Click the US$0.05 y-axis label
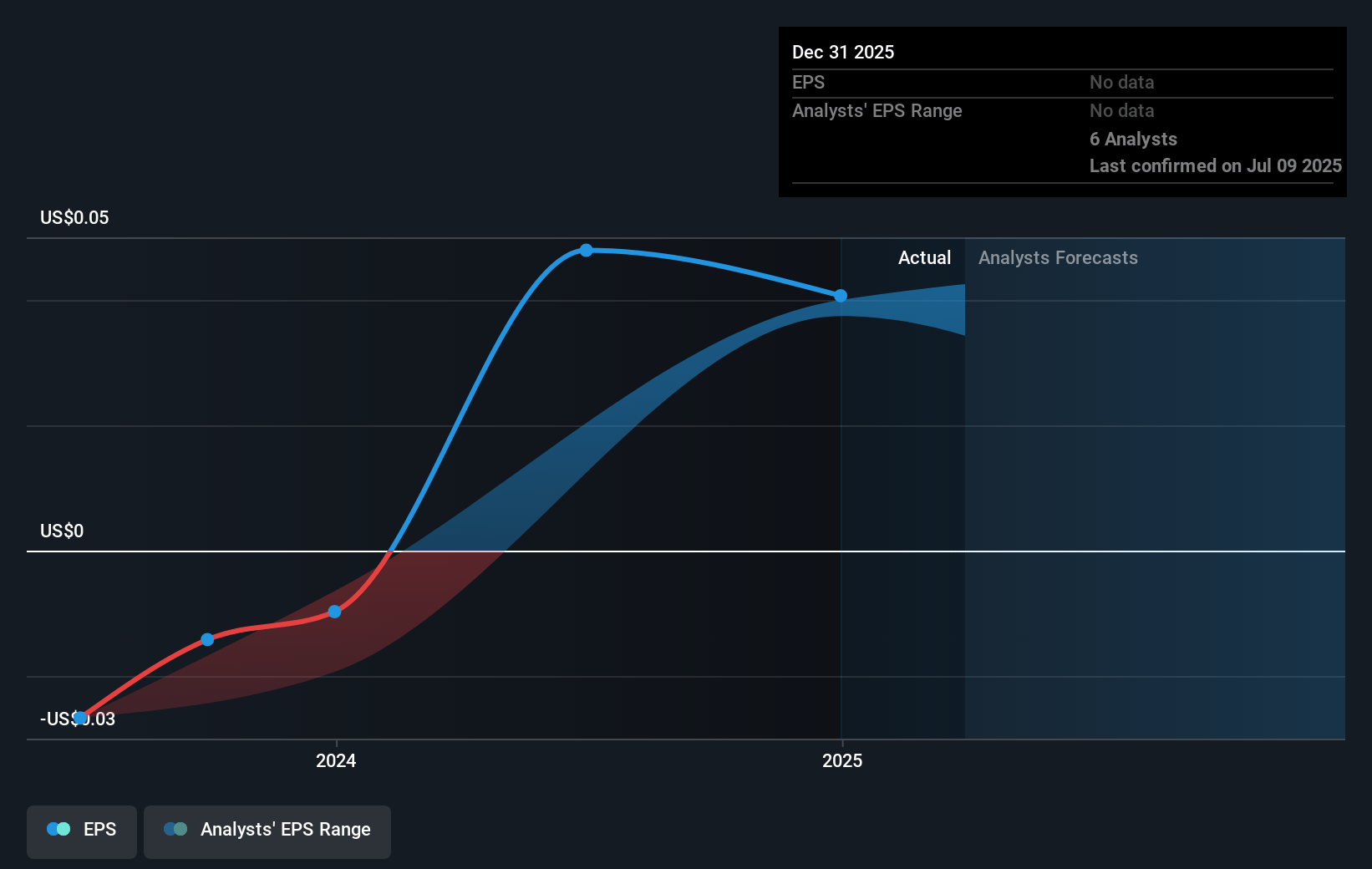This screenshot has height=869, width=1372. [x=74, y=217]
